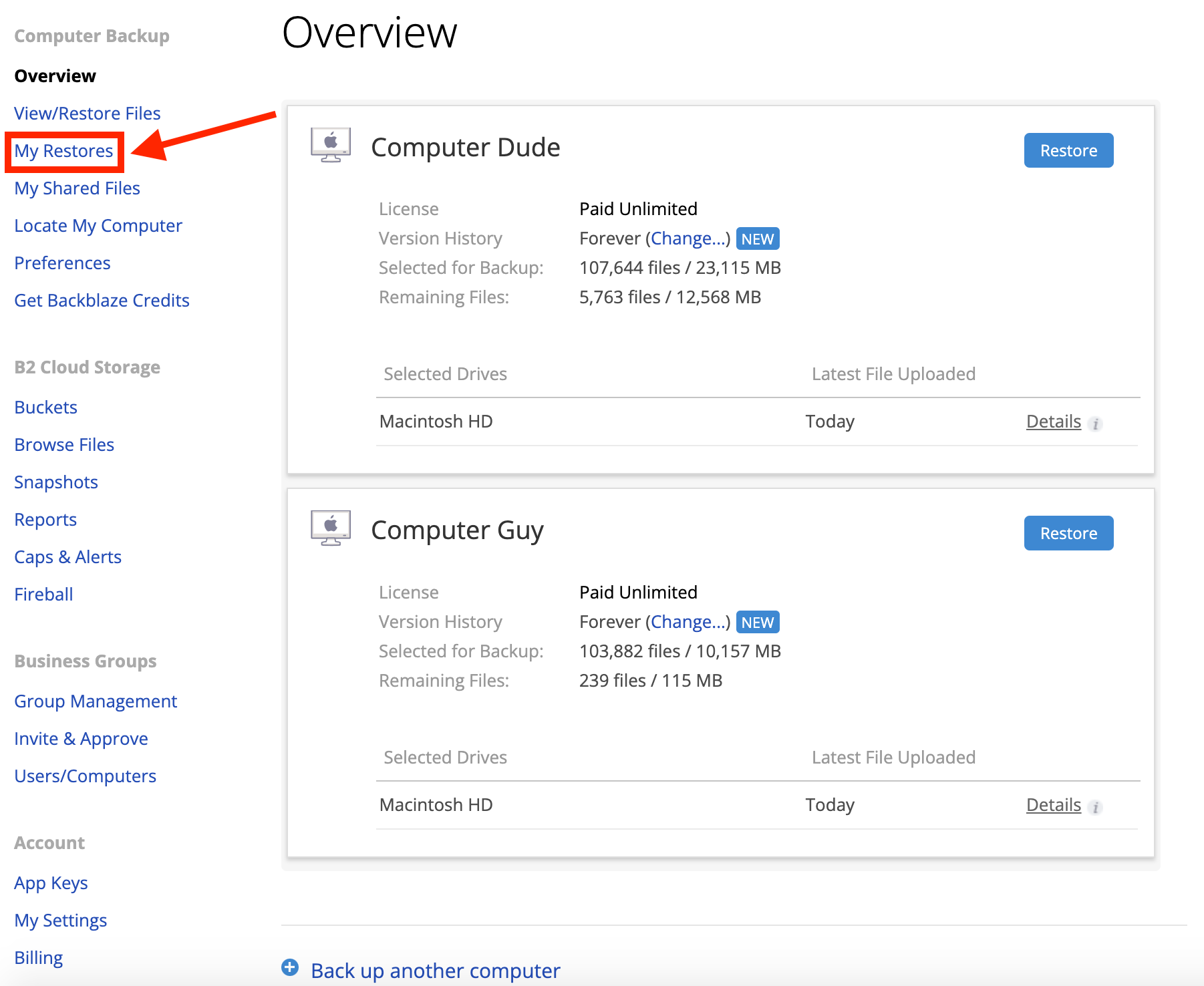1204x986 pixels.
Task: Click info icon beside Computer Guy Details
Action: [1096, 807]
